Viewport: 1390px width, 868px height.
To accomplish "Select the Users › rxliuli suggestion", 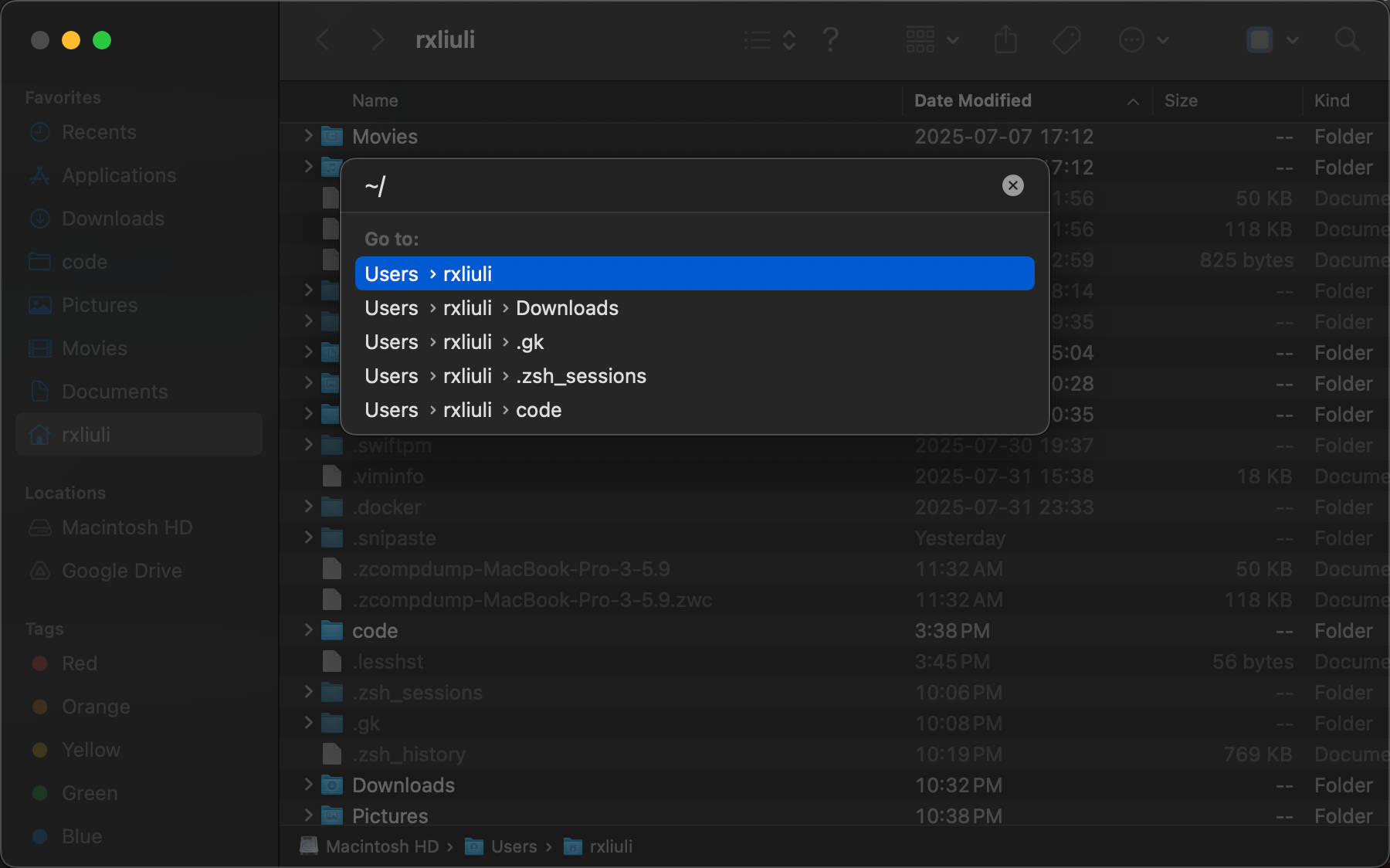I will (x=694, y=273).
